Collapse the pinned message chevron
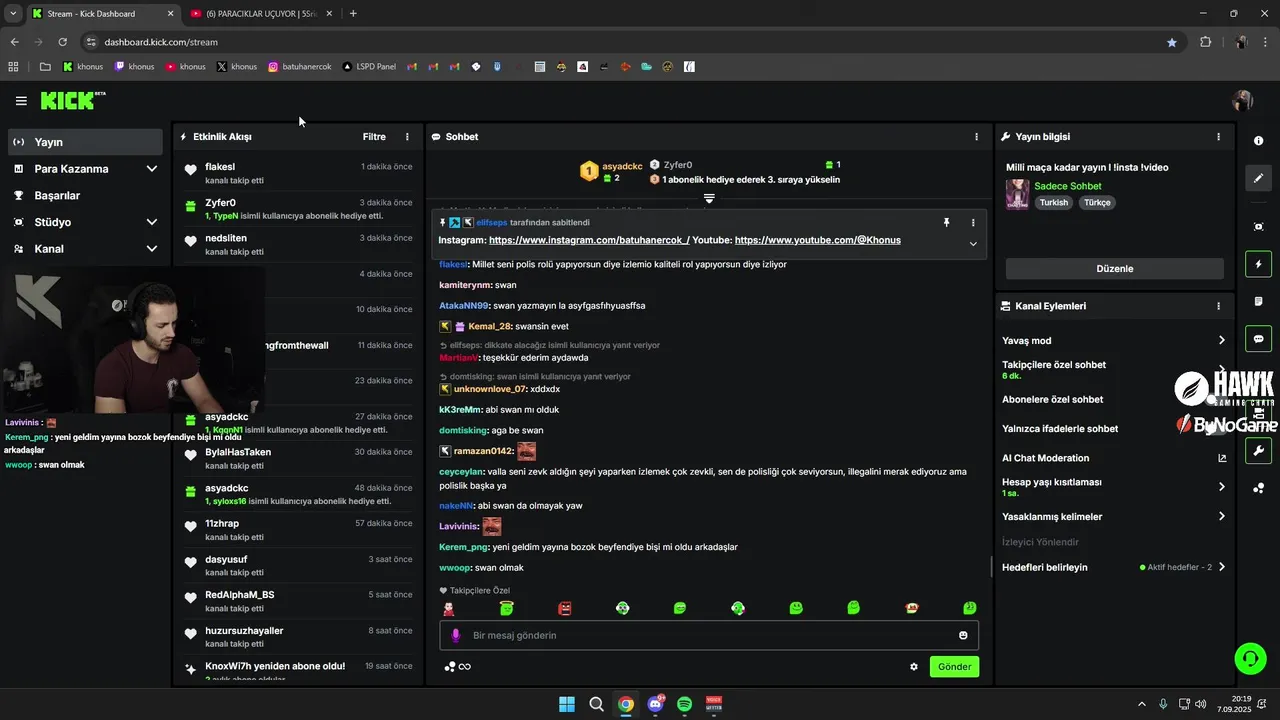Screen dimensions: 1280x720 (x=973, y=244)
